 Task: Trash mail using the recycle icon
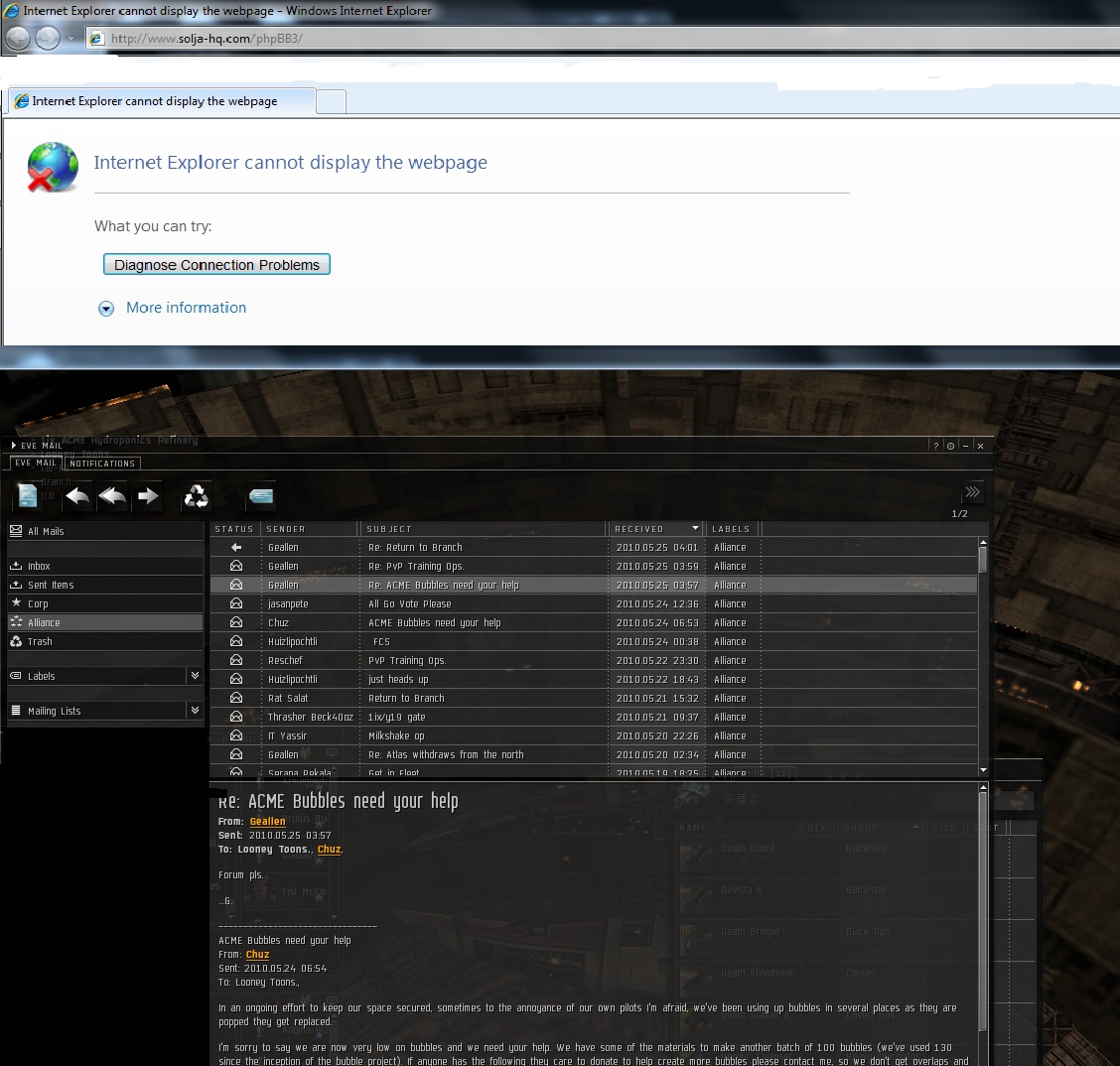(196, 495)
